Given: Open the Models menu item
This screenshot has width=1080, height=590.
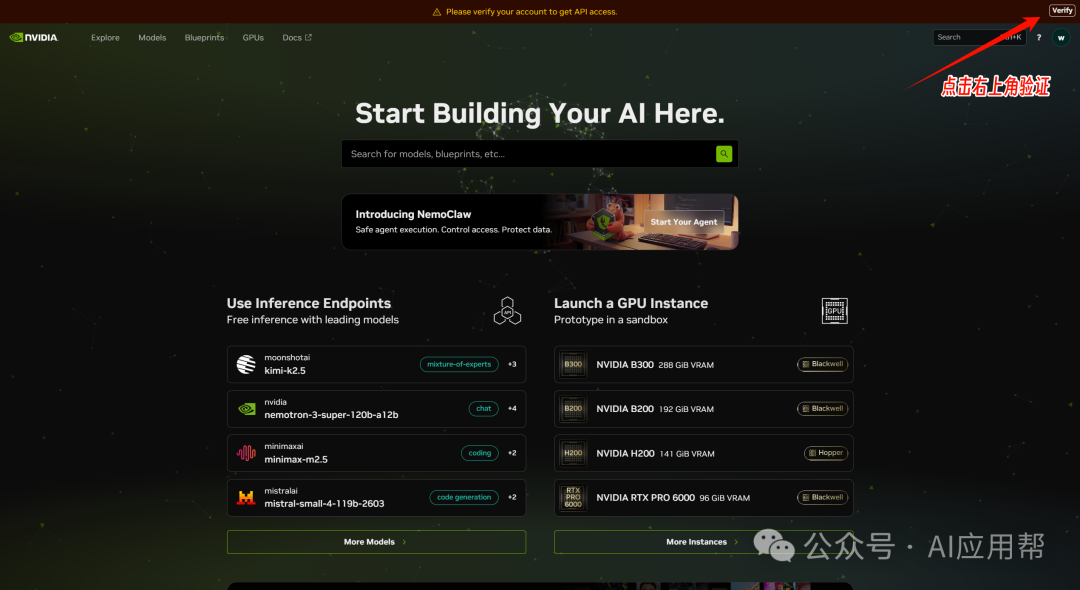Looking at the screenshot, I should (152, 38).
